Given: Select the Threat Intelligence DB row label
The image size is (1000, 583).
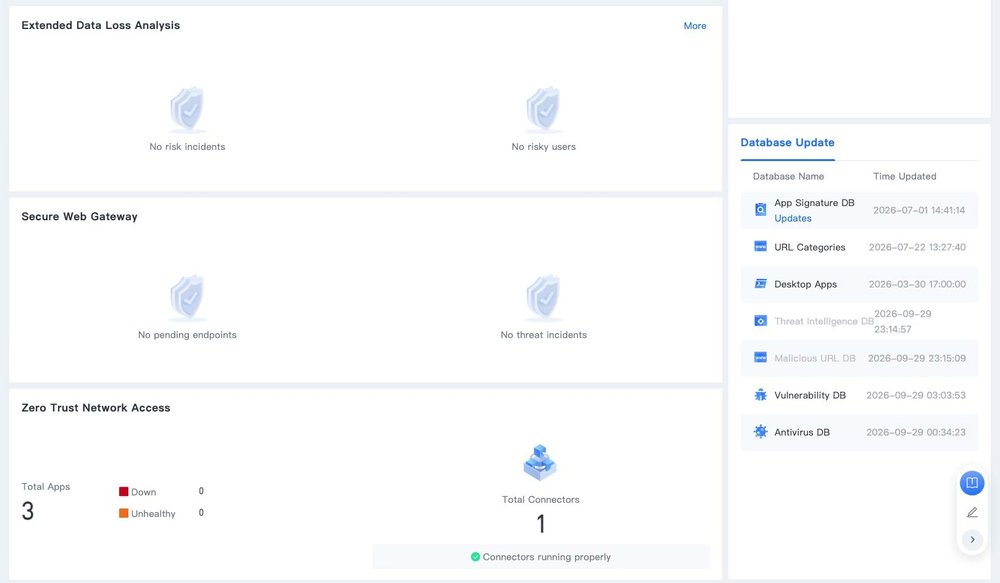Looking at the screenshot, I should [824, 321].
